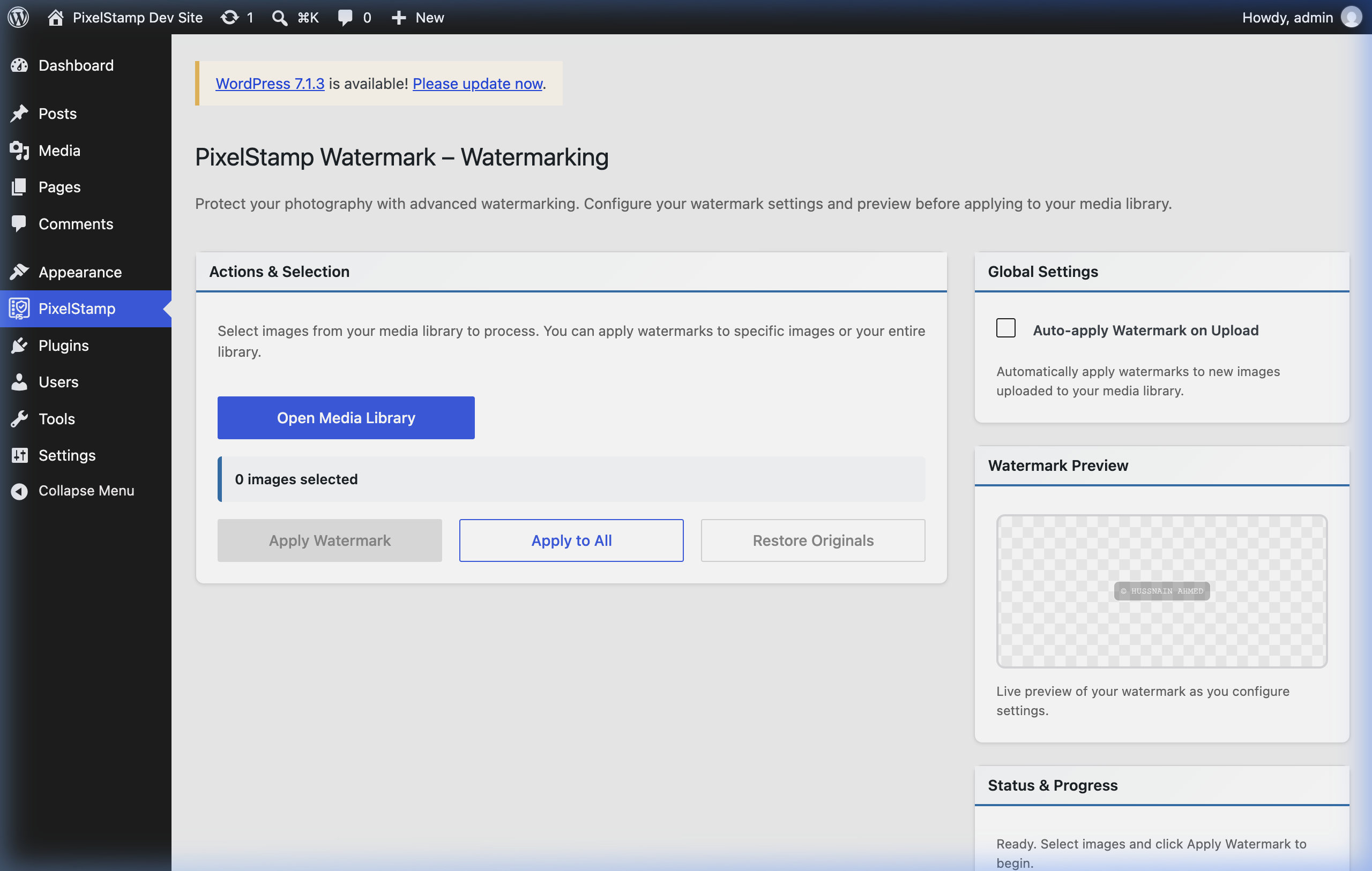Click the Media icon in sidebar
The image size is (1372, 871).
[19, 151]
